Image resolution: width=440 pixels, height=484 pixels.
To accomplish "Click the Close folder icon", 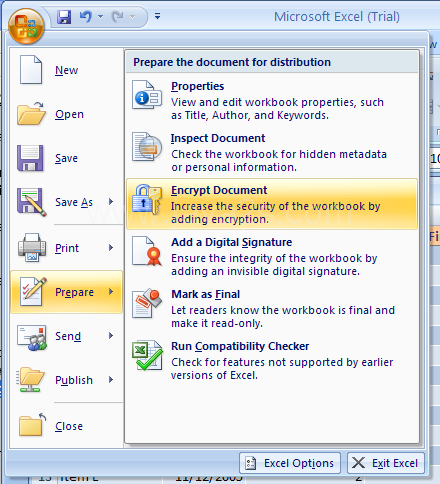I will coord(32,425).
